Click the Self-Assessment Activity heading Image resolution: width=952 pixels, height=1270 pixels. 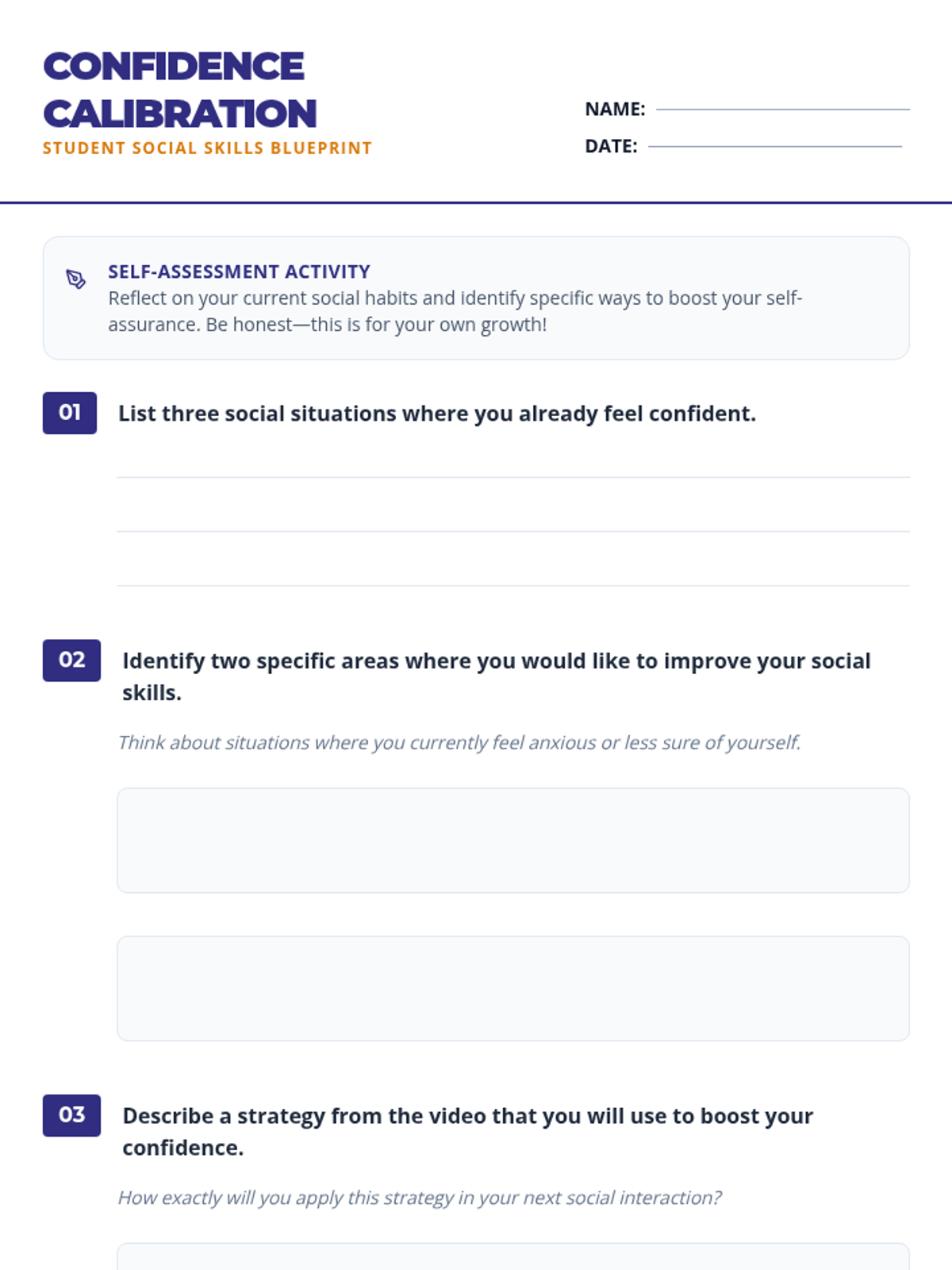(239, 271)
